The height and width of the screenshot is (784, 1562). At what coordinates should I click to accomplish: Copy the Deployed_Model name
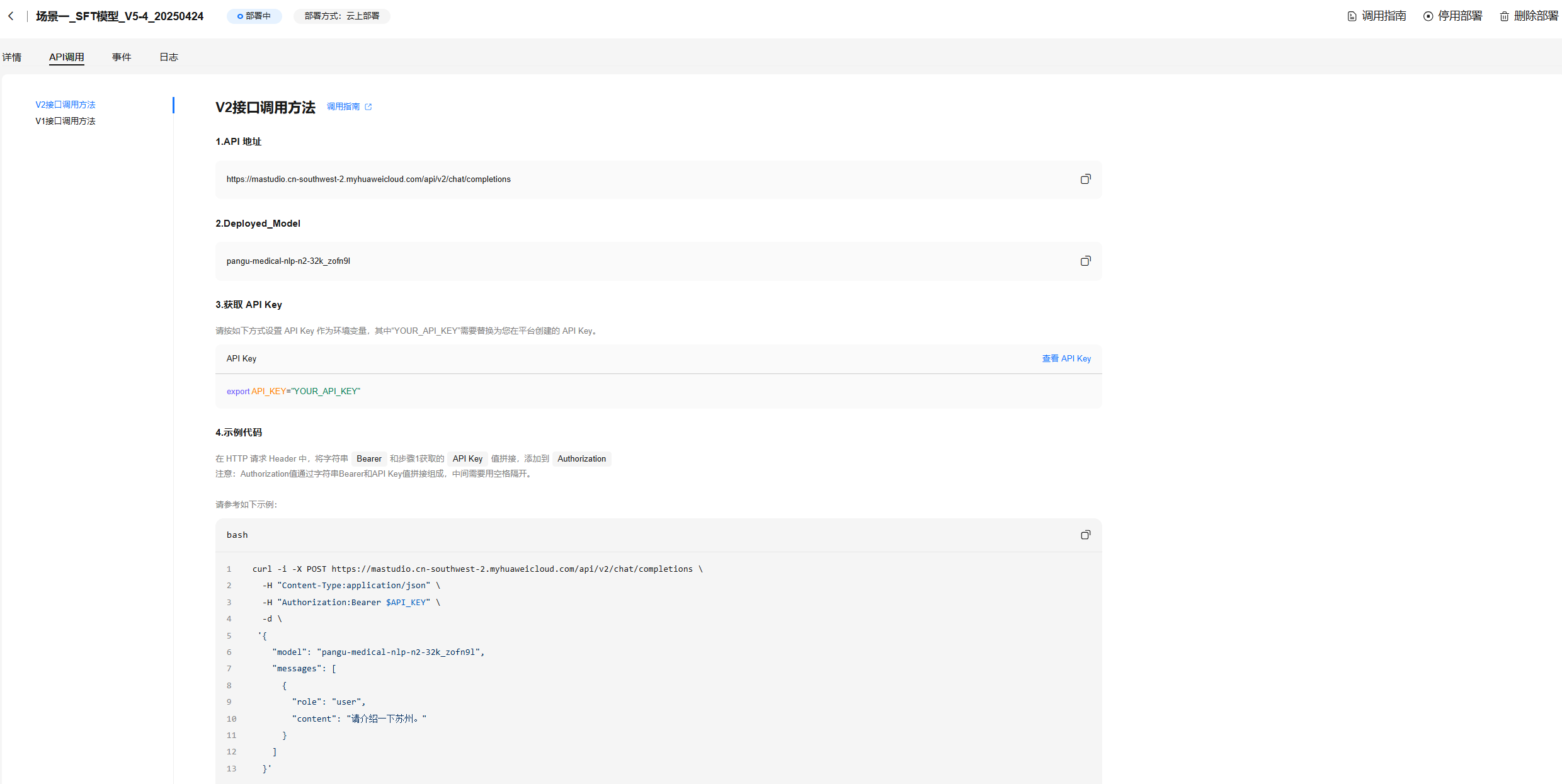(x=1085, y=261)
